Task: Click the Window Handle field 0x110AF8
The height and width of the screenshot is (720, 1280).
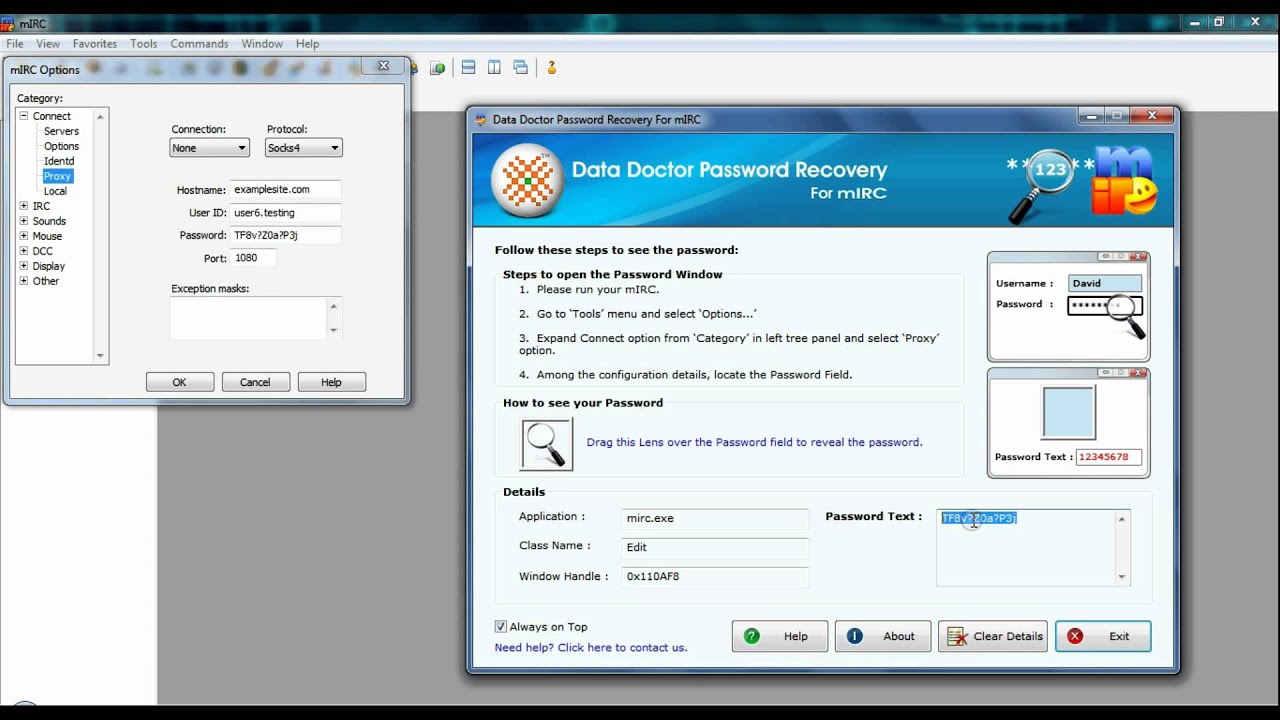Action: click(x=714, y=577)
